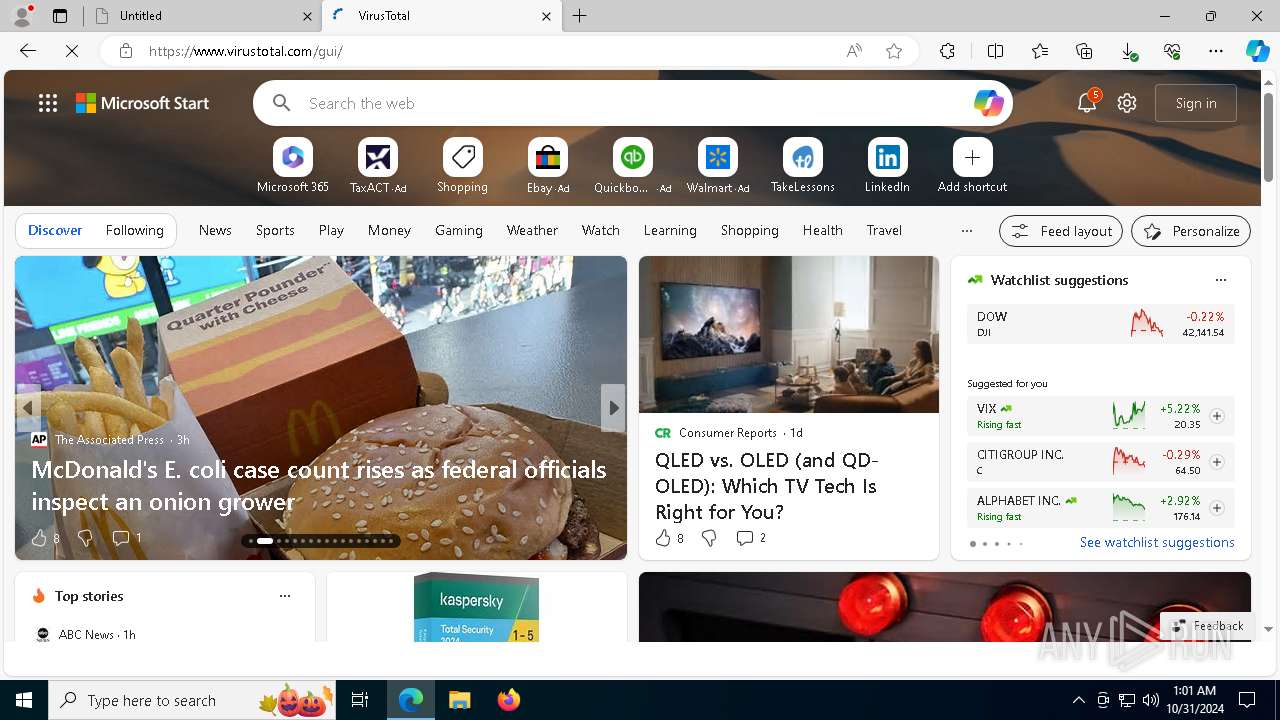The image size is (1280, 720).
Task: Open QLED vs. OLED article headline
Action: tap(766, 486)
